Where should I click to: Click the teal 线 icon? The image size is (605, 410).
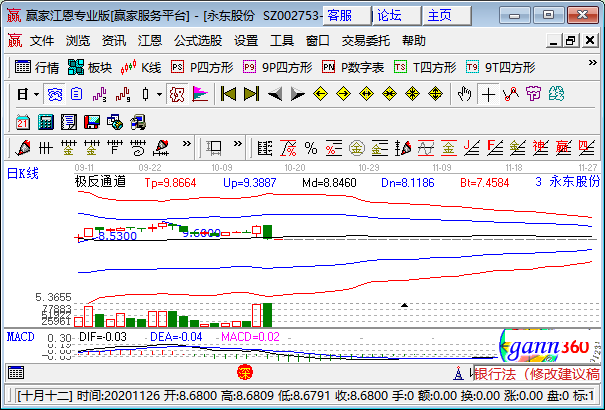tap(556, 94)
